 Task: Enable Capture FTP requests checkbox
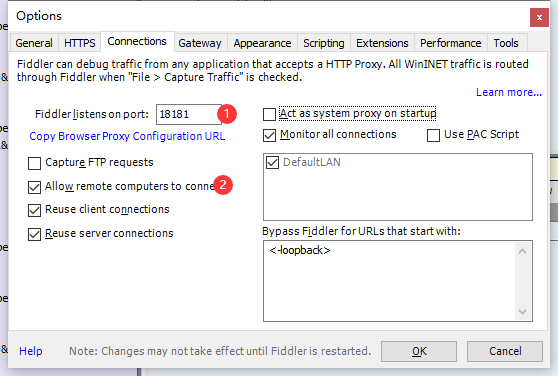tap(35, 163)
